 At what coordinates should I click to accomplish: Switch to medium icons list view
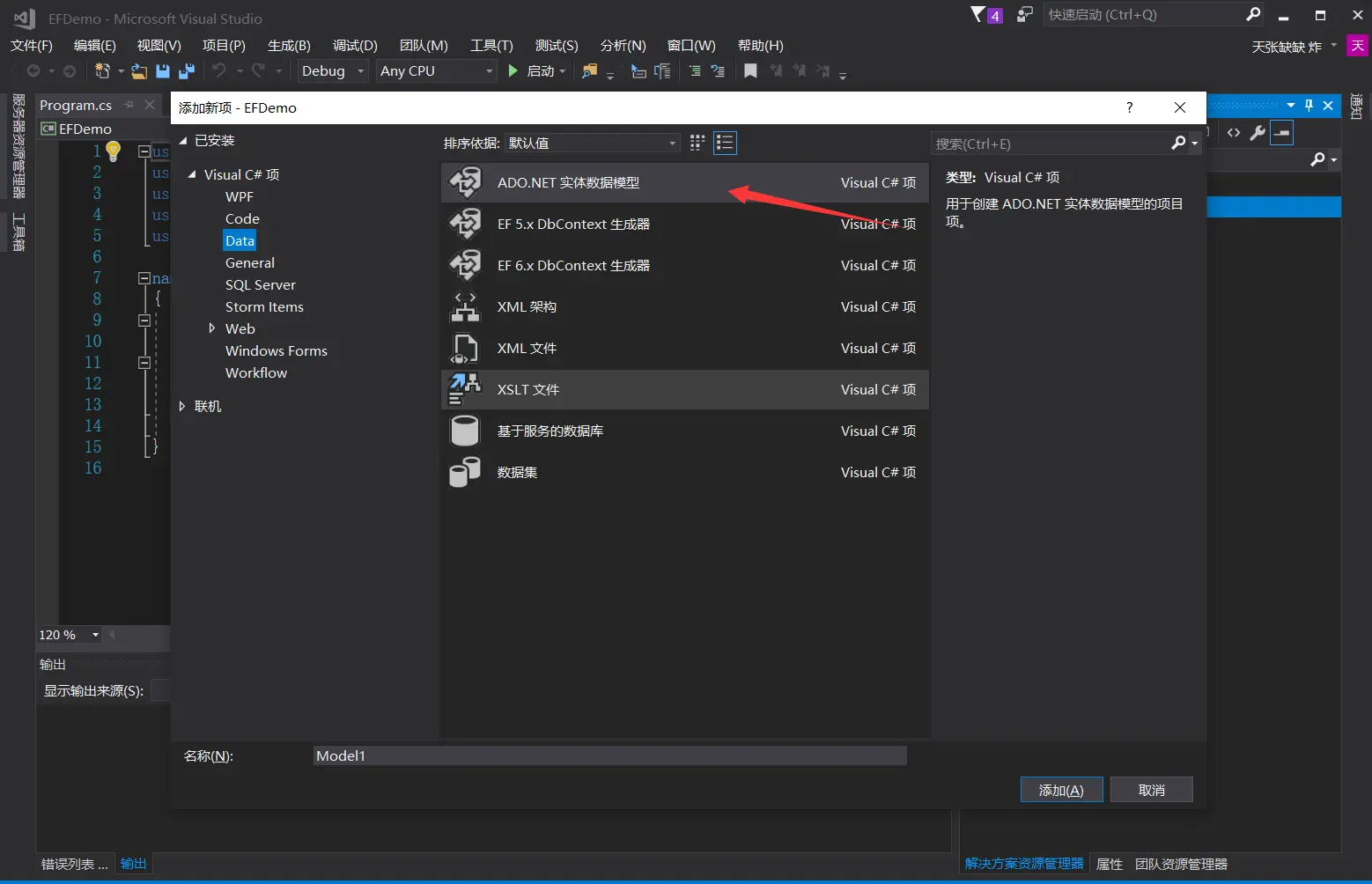point(725,143)
